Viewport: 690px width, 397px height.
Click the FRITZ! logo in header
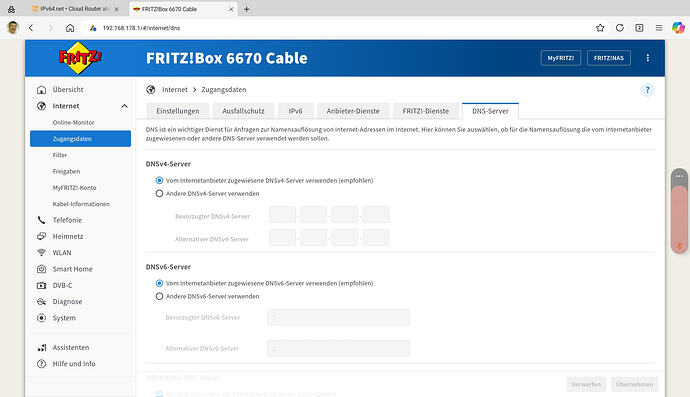coord(80,58)
